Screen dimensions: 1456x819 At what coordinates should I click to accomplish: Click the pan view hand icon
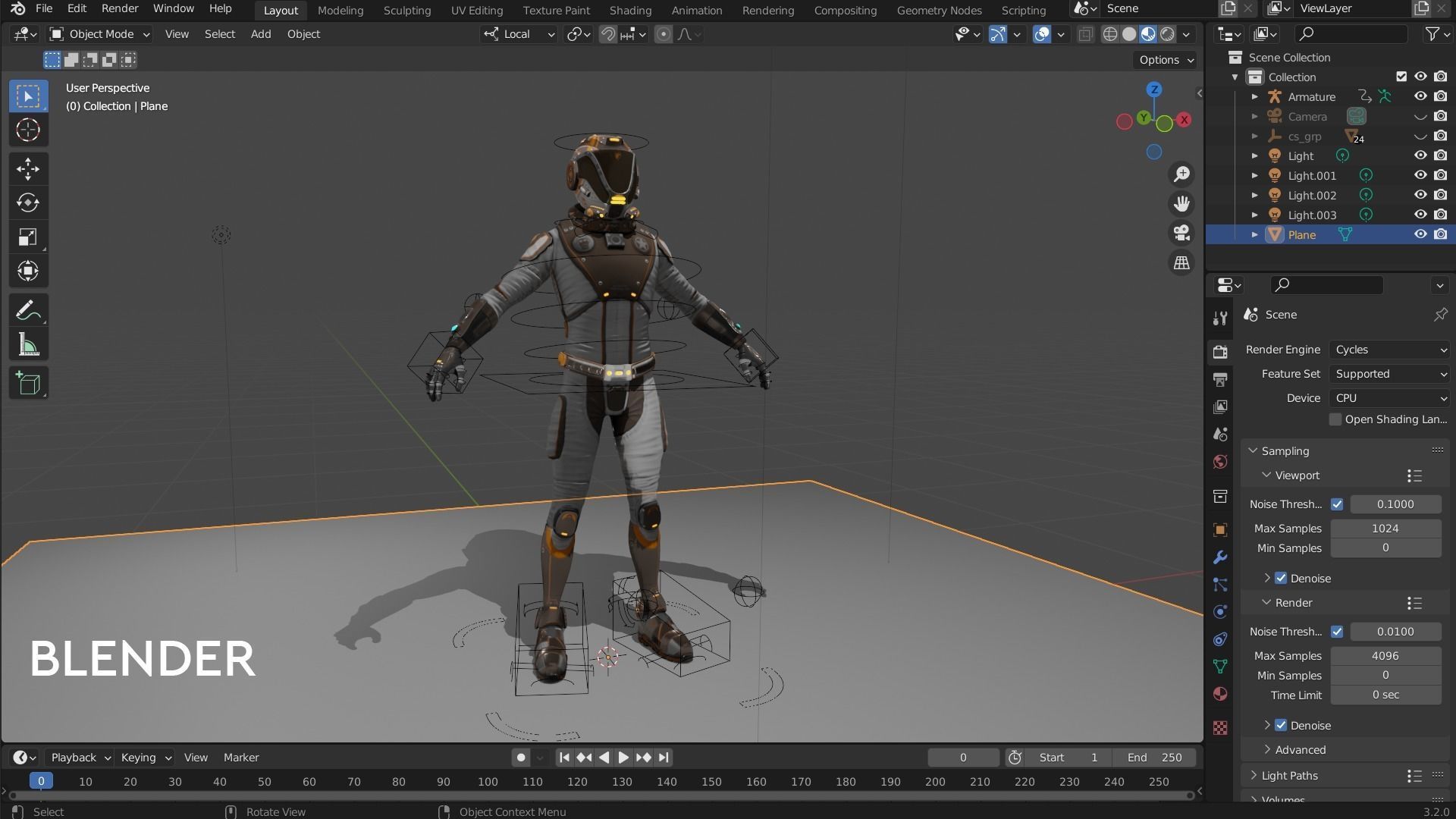1181,204
